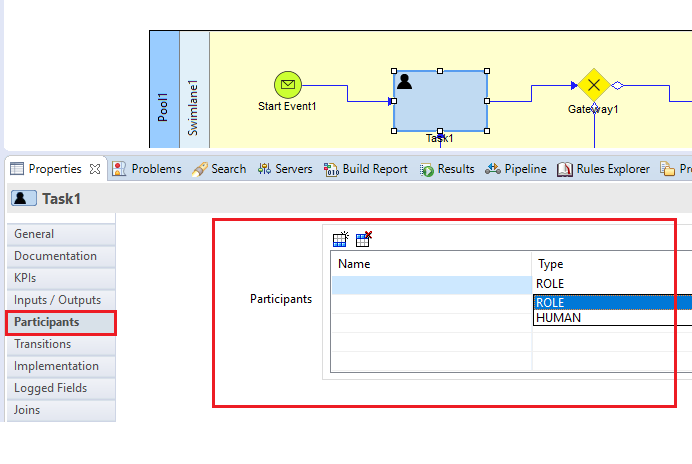
Task: Open the Joins properties section
Action: point(61,410)
